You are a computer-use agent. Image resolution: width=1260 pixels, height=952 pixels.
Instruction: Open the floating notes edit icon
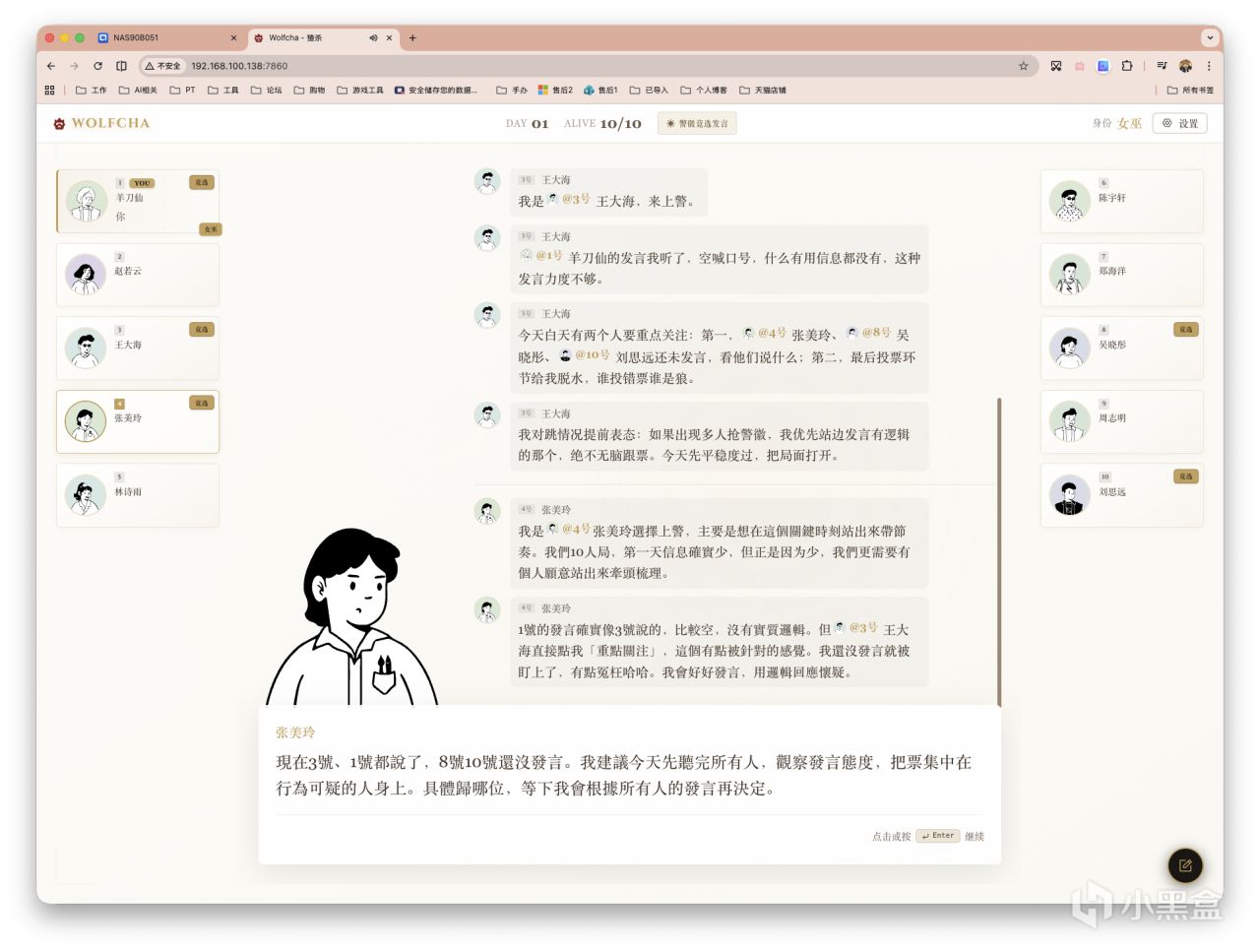[1185, 866]
